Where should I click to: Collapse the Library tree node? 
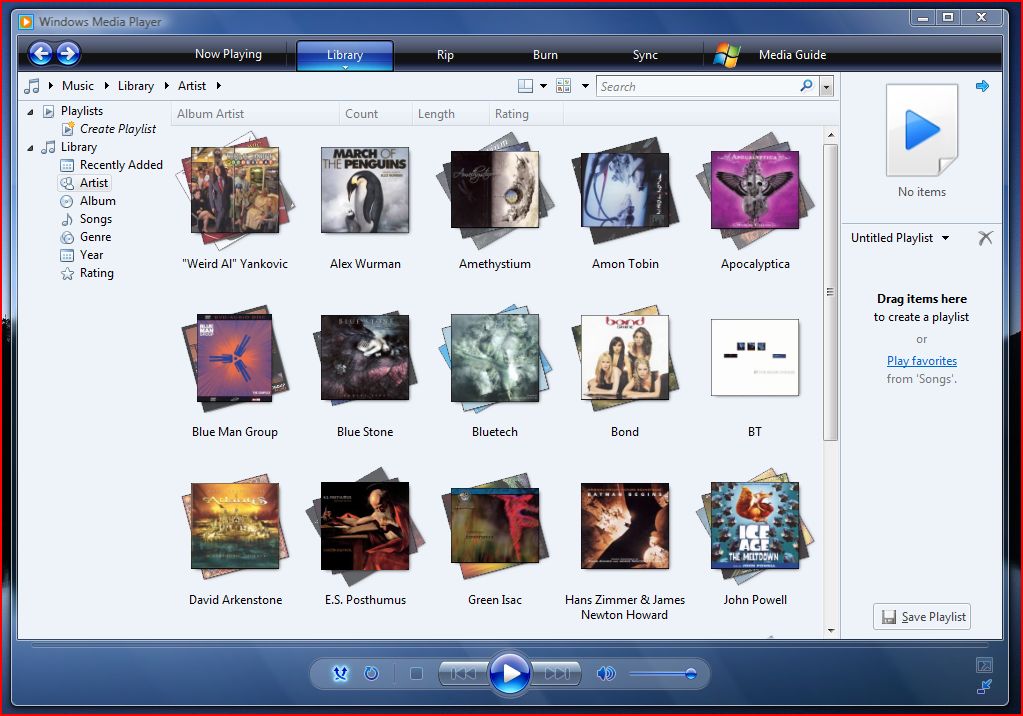30,148
